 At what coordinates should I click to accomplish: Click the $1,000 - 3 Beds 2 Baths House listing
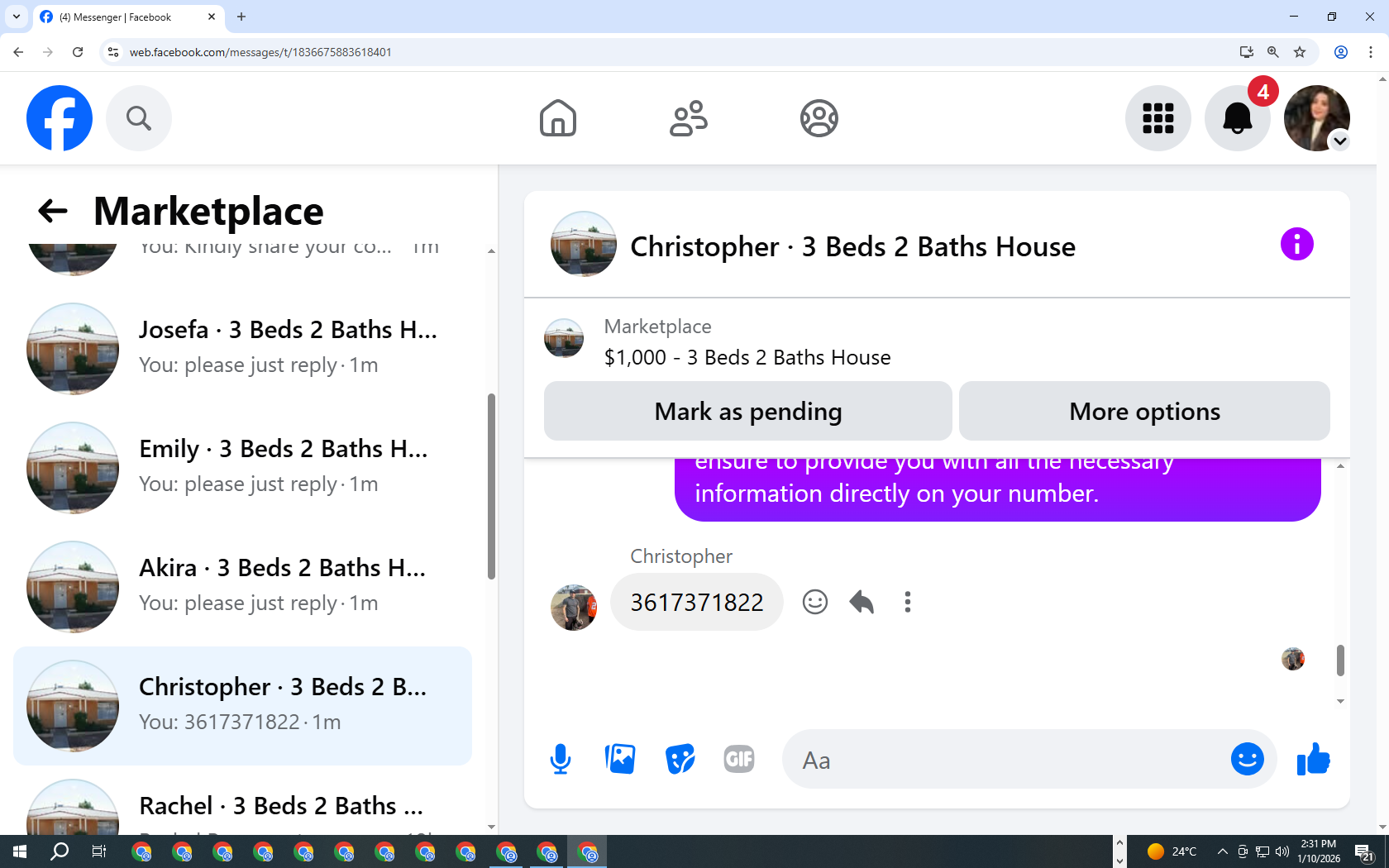[747, 357]
